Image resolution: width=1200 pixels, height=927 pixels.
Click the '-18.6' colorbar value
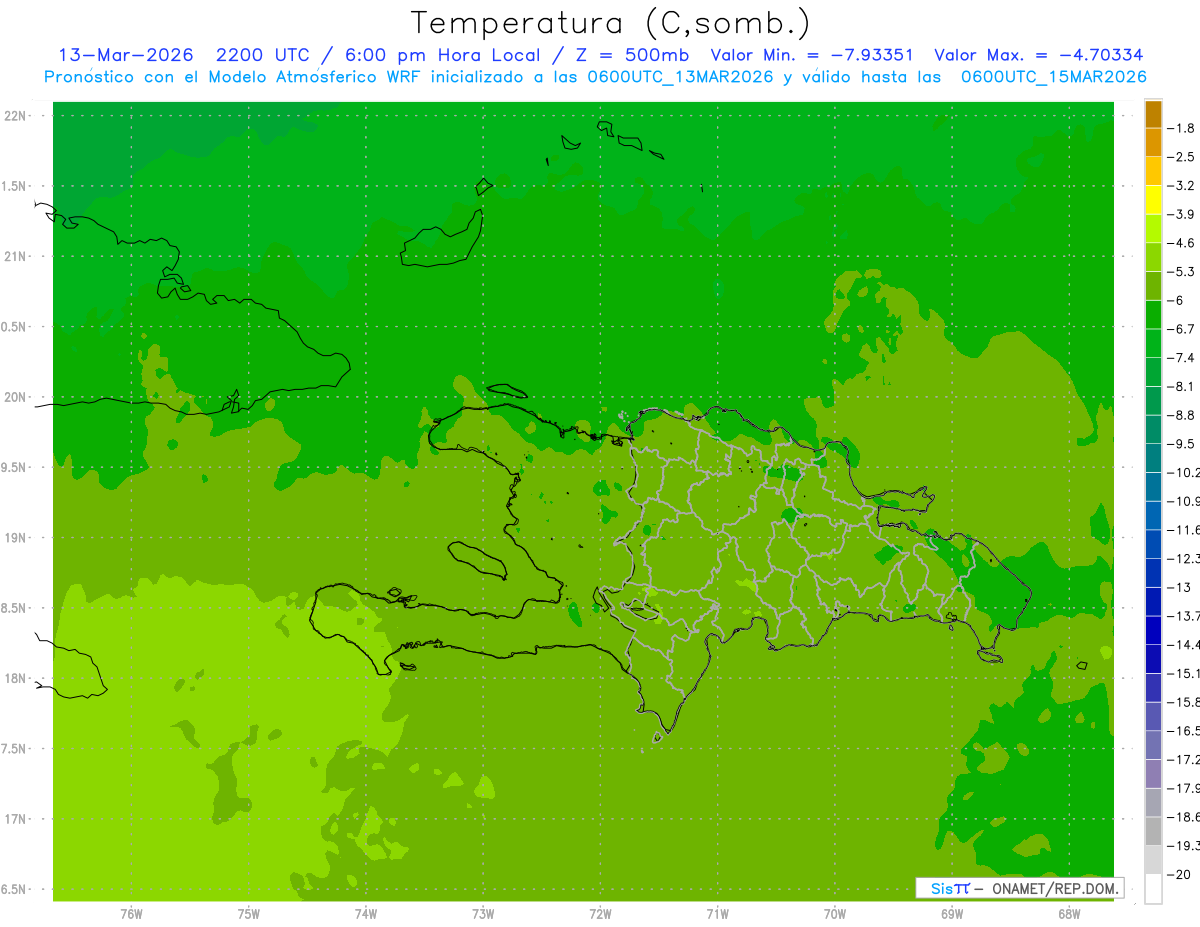(1185, 818)
